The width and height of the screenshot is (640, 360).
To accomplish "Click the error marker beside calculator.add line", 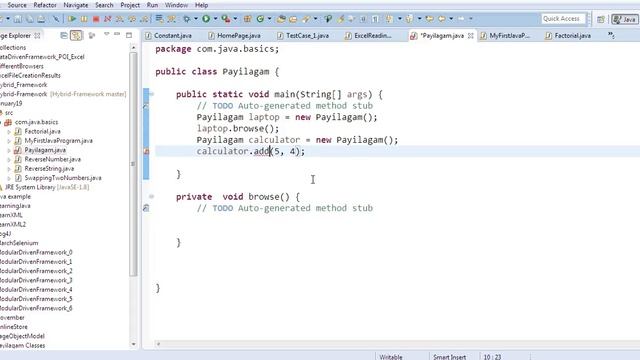I will [x=146, y=151].
